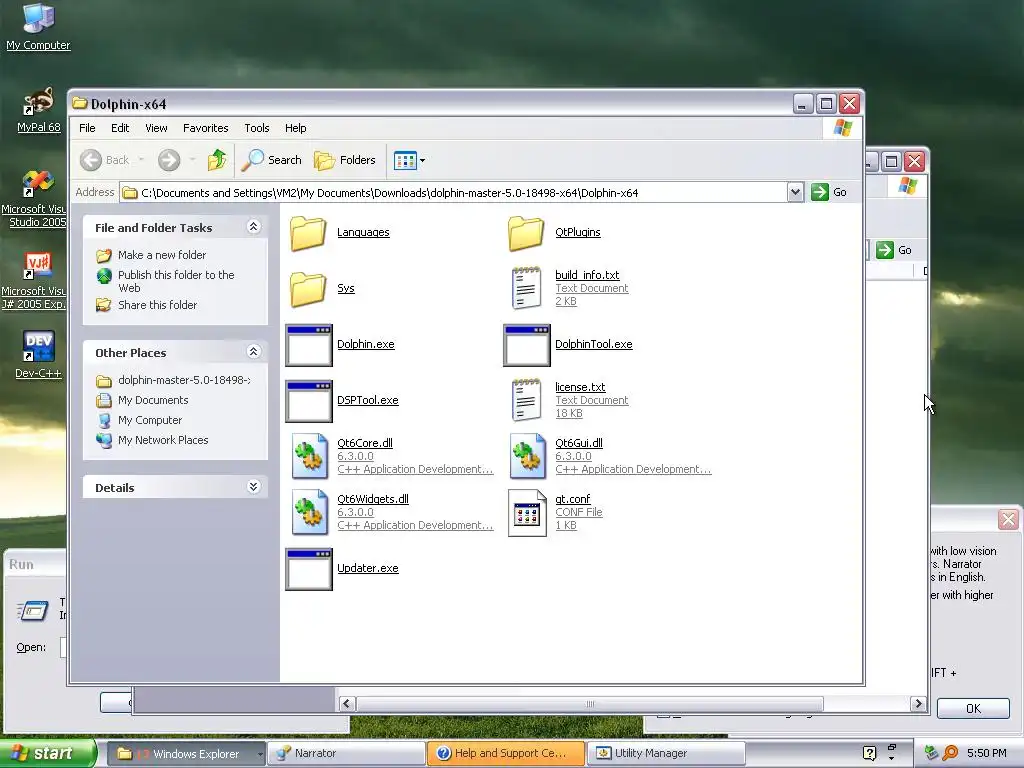
Task: Go to My Network Places link
Action: pyautogui.click(x=163, y=440)
